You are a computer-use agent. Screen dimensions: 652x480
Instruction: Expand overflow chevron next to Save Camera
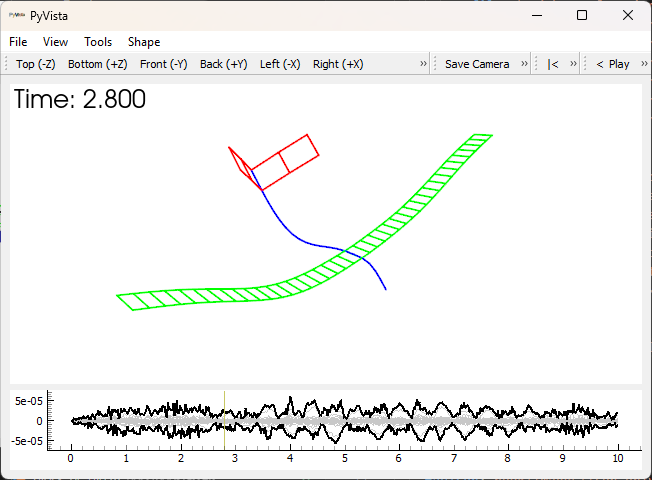coord(523,64)
